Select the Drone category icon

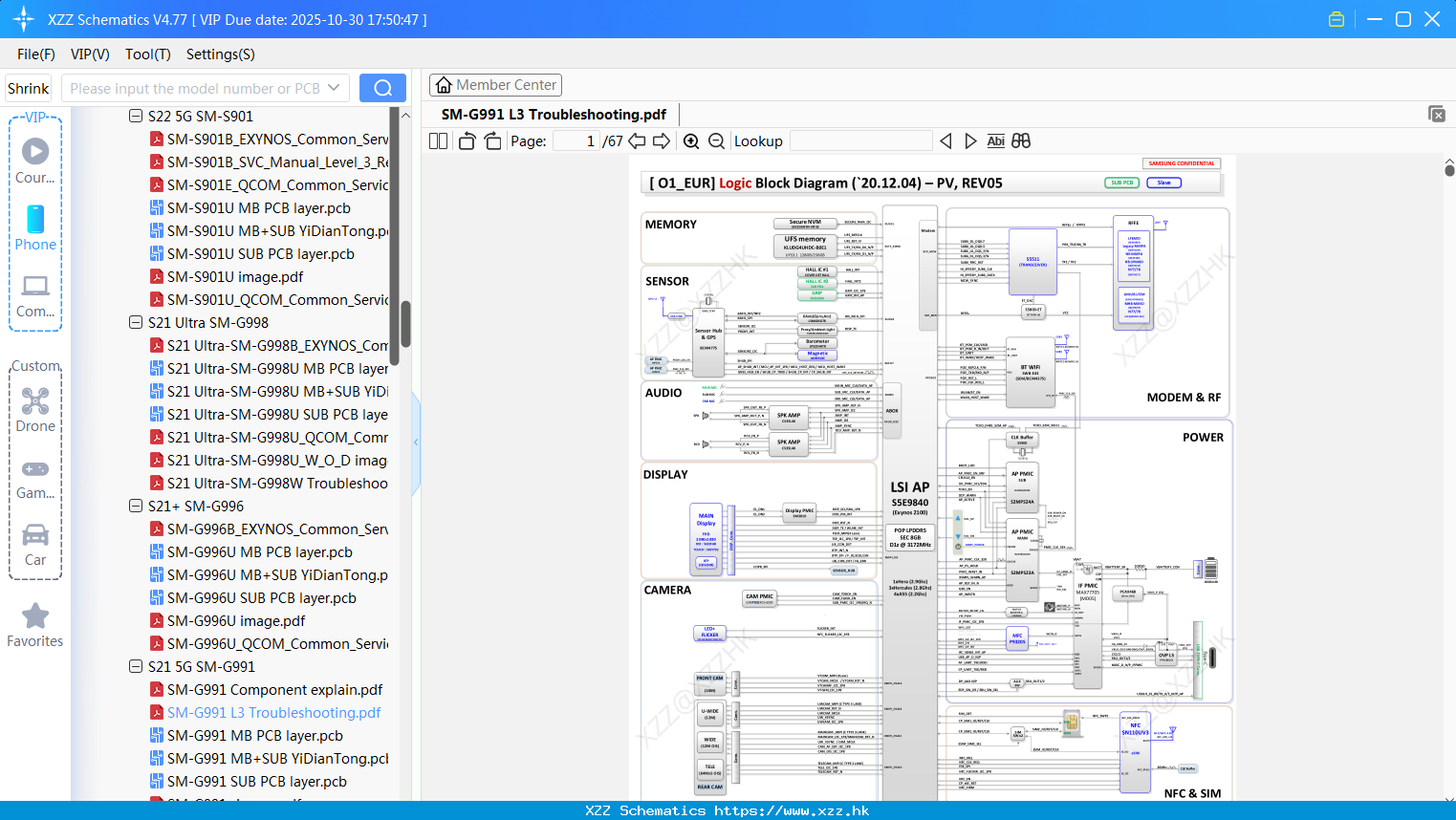click(x=35, y=400)
